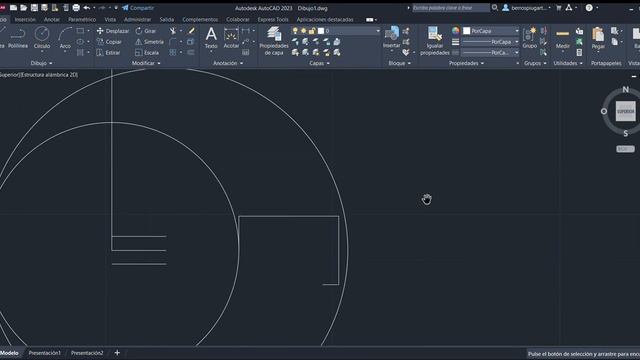Open the PorCapa lineweight dropdown
640x360 pixels.
(x=491, y=42)
